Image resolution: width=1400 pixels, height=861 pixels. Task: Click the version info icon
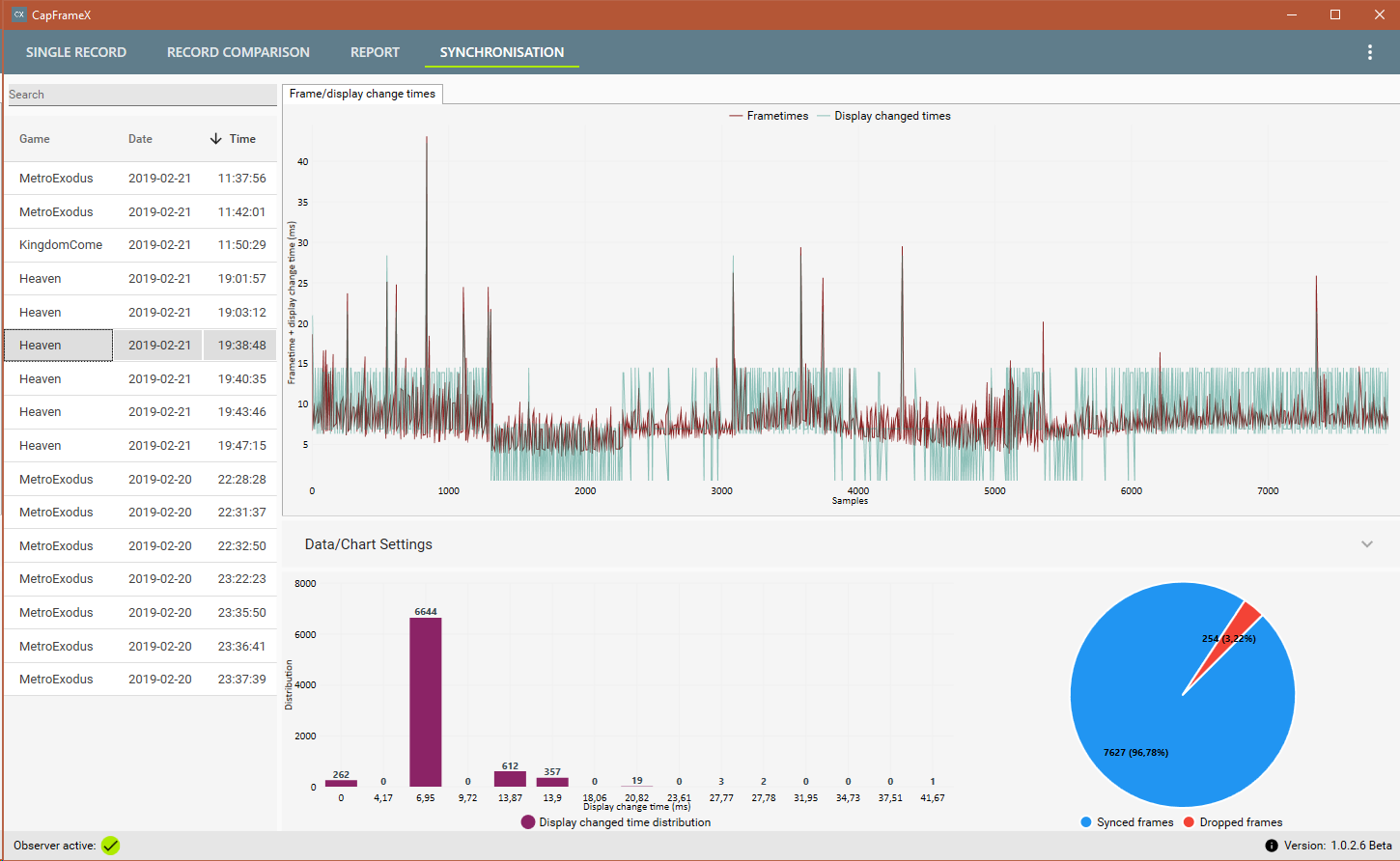[x=1272, y=846]
